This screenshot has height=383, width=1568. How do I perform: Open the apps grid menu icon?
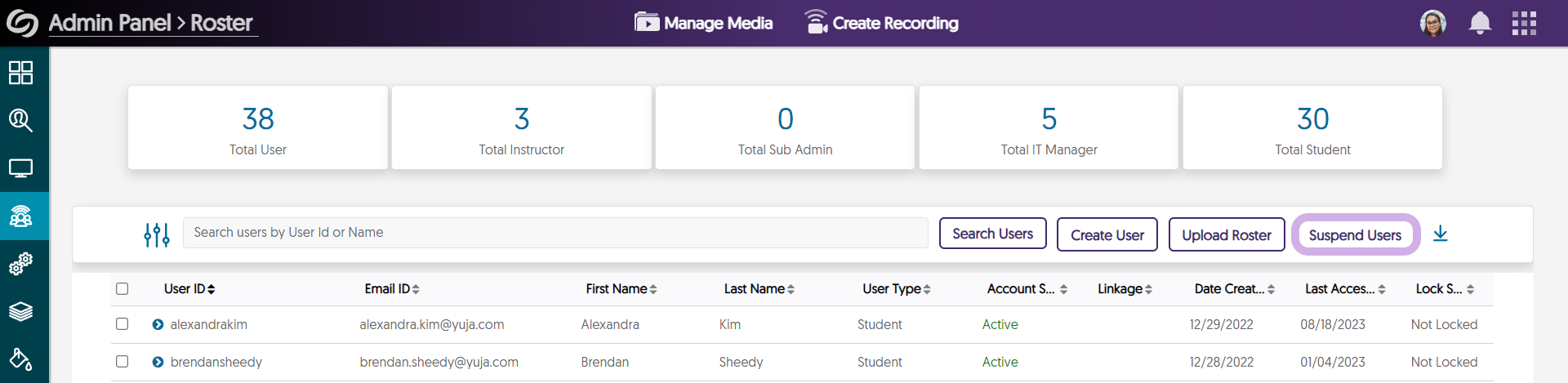click(x=1523, y=23)
